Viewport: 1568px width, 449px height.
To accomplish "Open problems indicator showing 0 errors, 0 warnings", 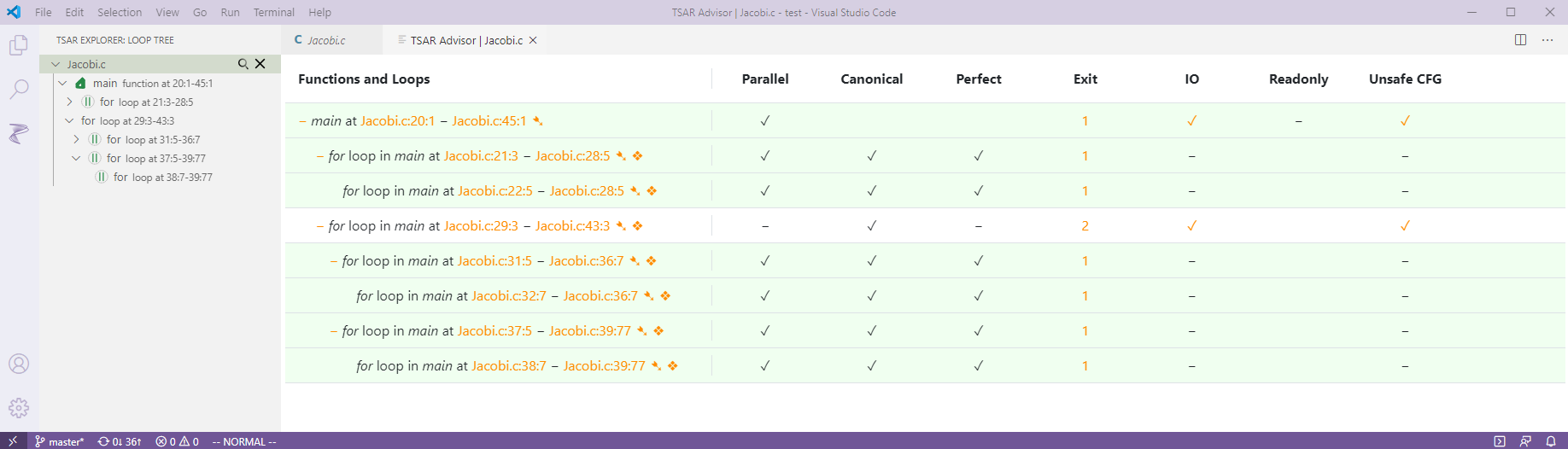I will pos(177,441).
